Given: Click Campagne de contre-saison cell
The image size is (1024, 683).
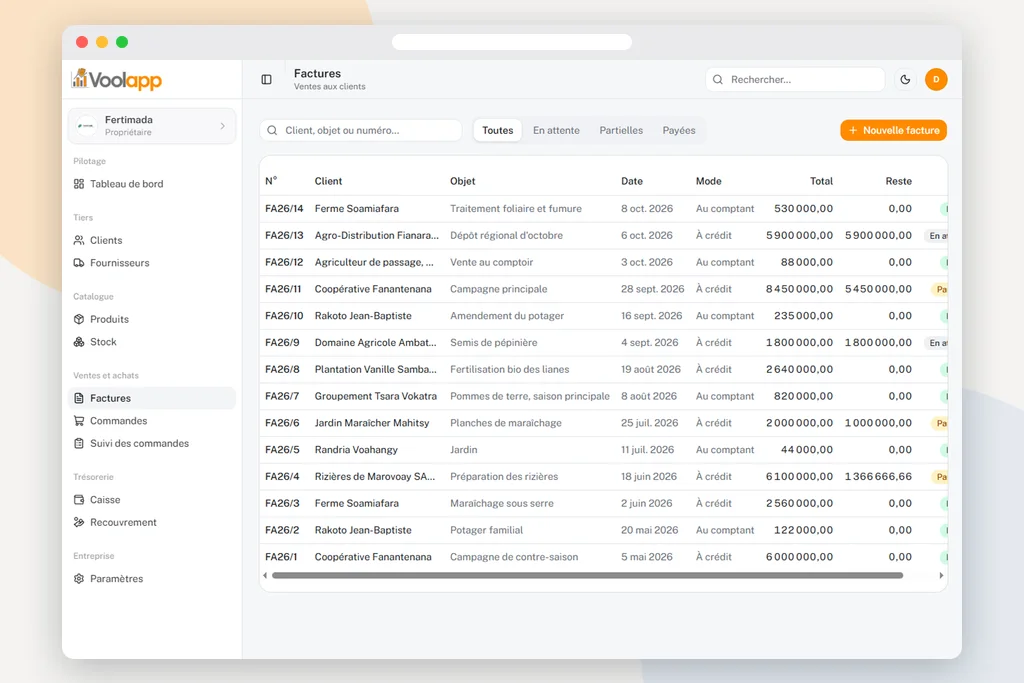Looking at the screenshot, I should coord(514,557).
